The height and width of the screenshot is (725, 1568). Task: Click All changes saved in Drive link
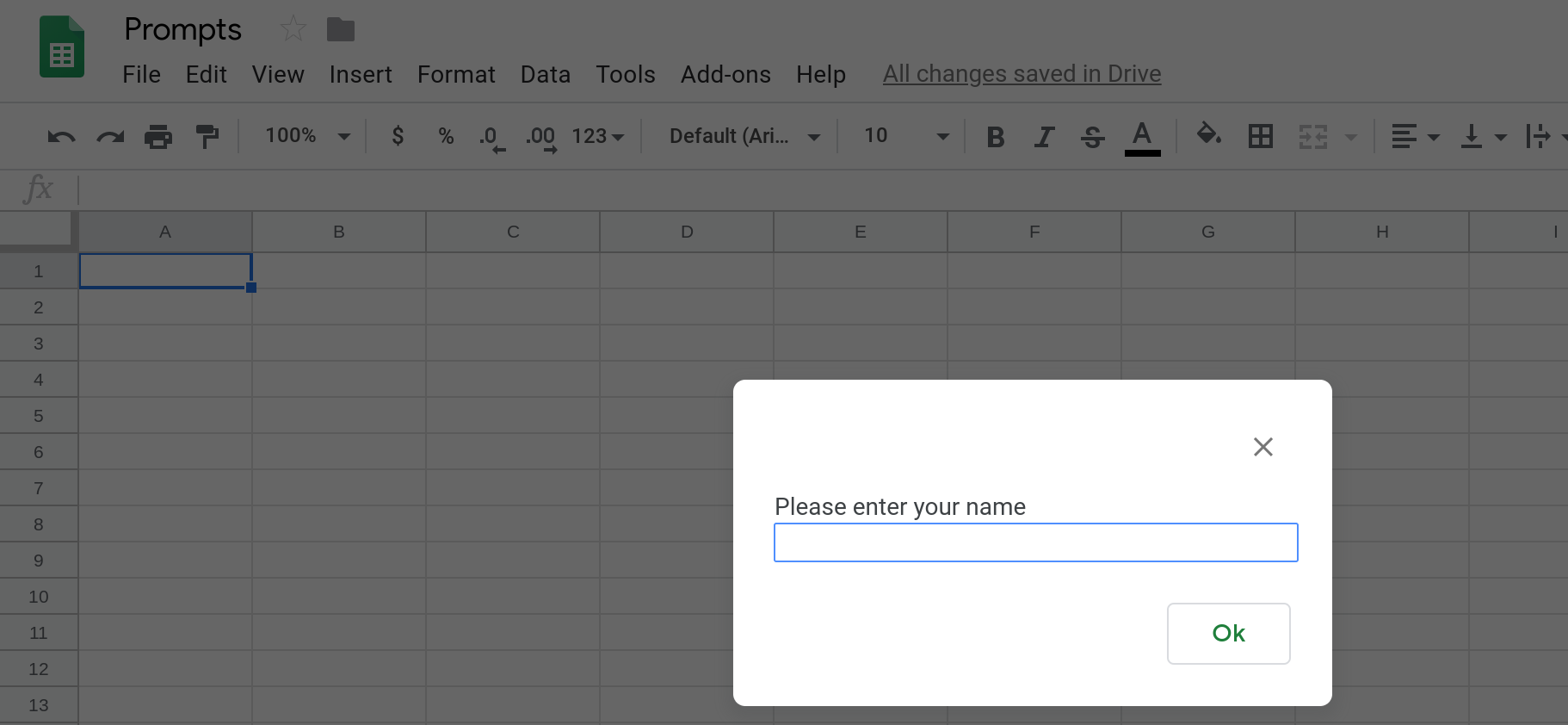1022,74
